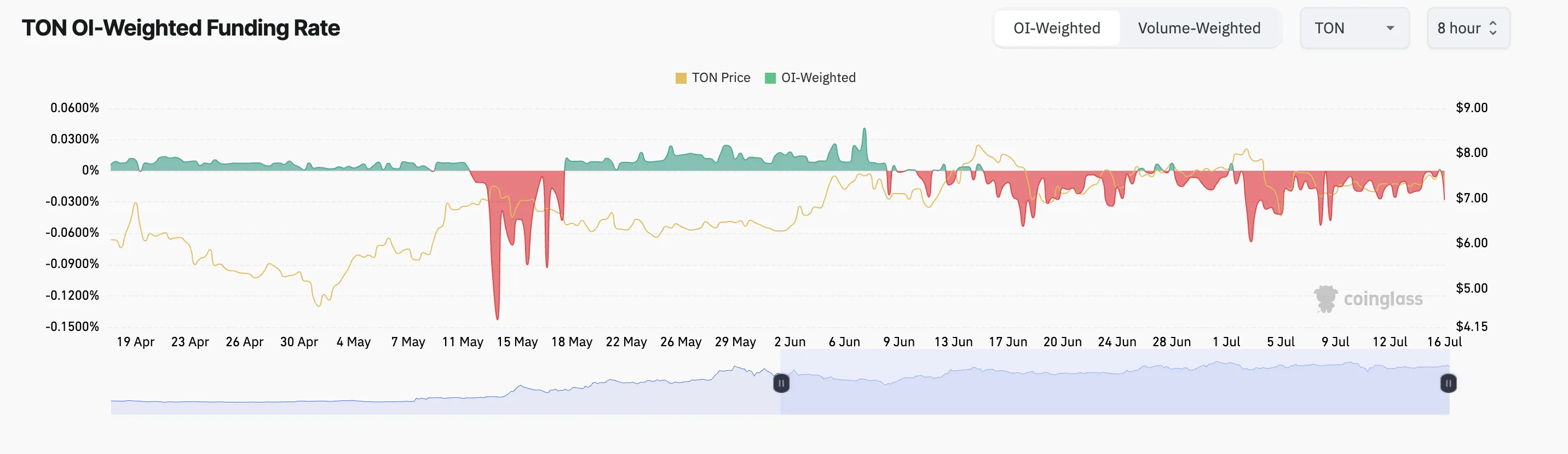Open the TON coin dropdown

pyautogui.click(x=1354, y=28)
